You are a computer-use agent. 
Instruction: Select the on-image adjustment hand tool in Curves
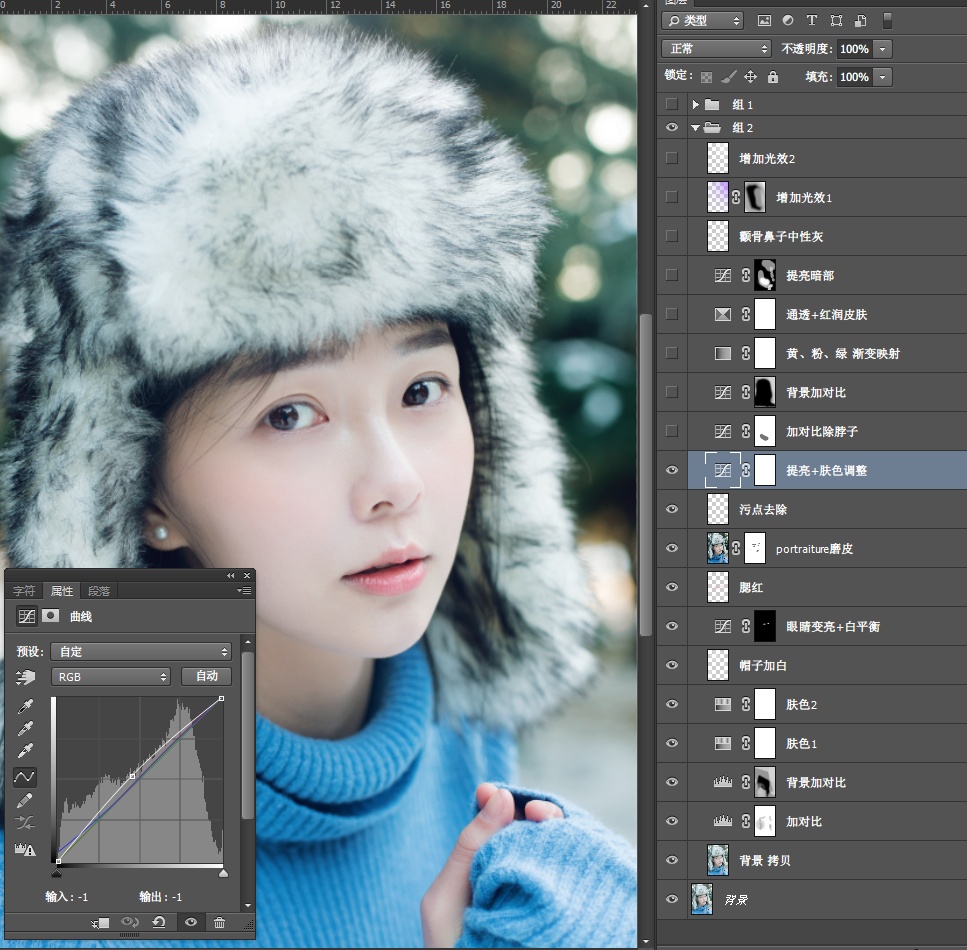(x=25, y=677)
